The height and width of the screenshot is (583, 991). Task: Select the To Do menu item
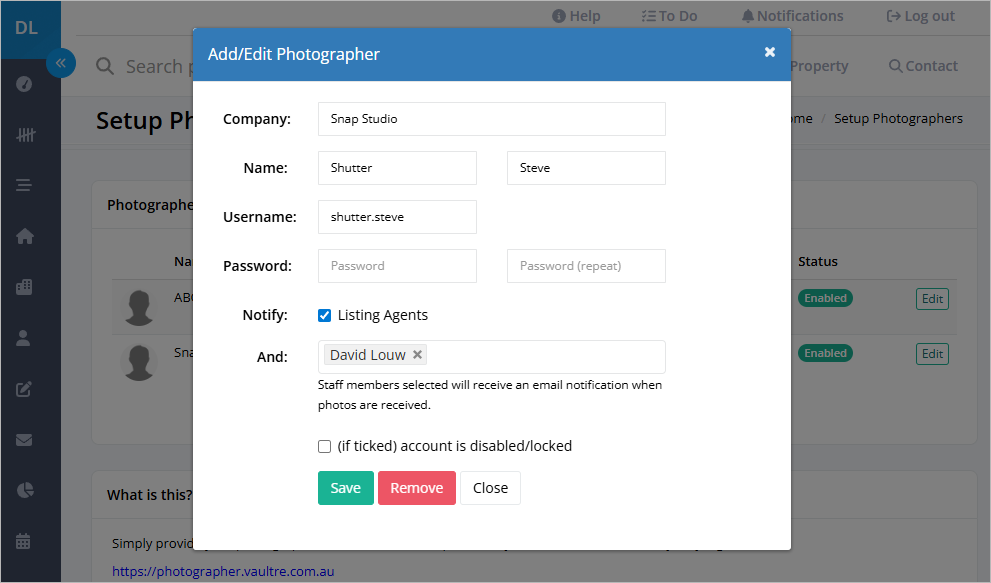669,15
